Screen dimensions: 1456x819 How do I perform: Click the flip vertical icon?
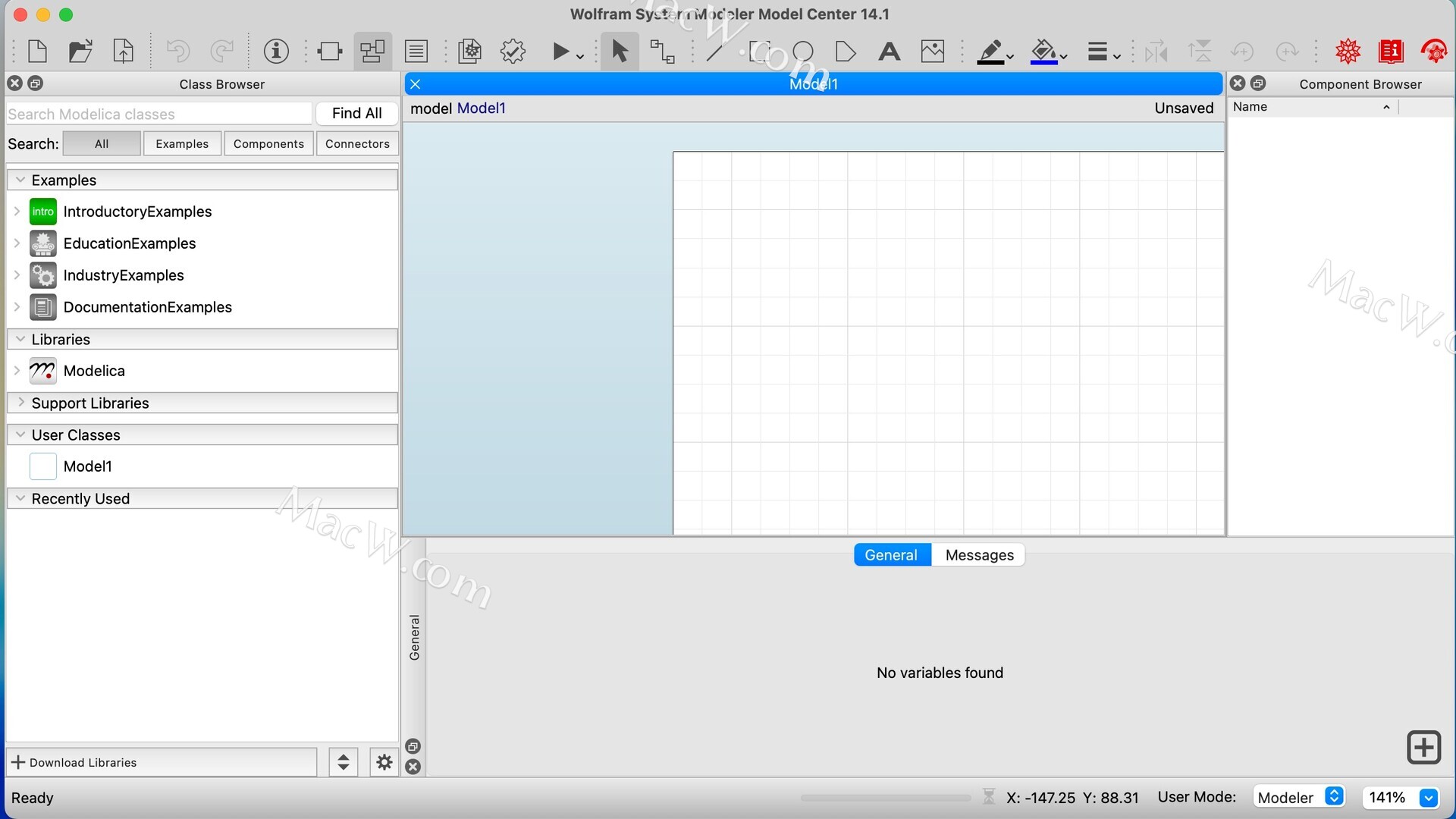(1200, 52)
